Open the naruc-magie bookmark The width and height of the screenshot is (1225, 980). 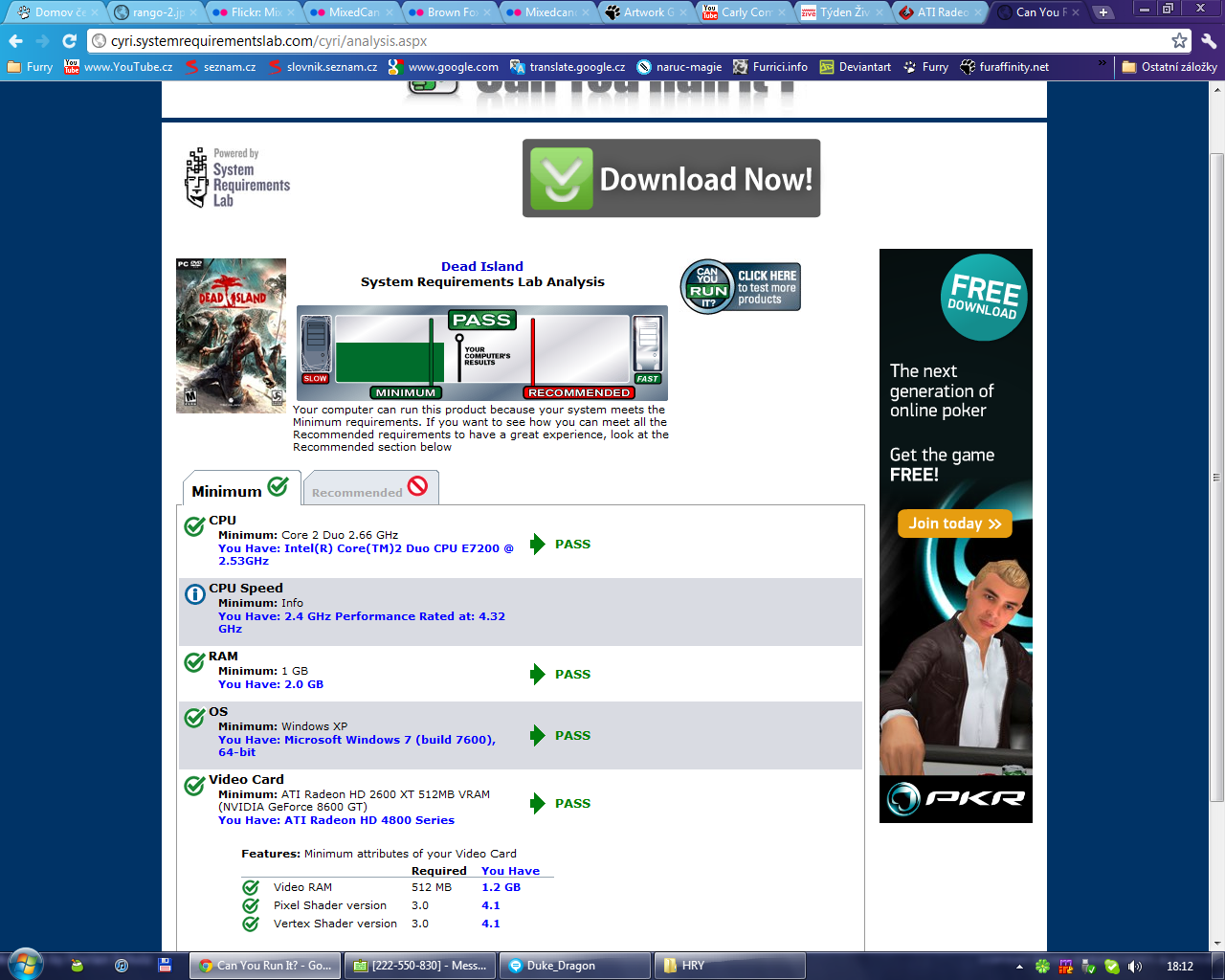679,67
